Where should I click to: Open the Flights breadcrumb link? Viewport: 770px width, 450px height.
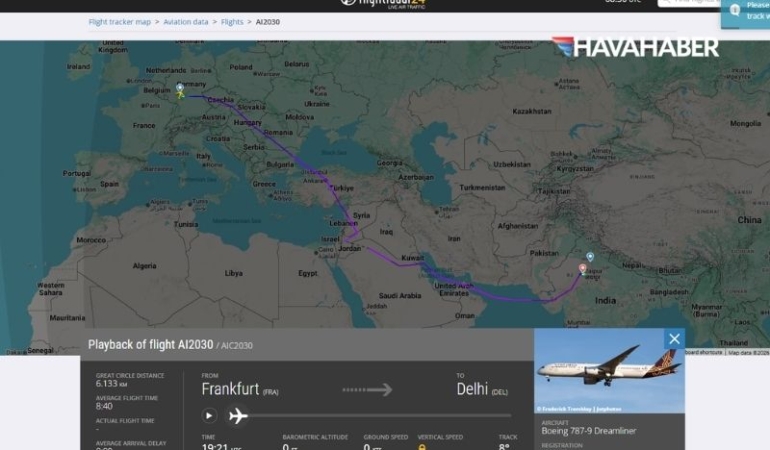coord(232,22)
